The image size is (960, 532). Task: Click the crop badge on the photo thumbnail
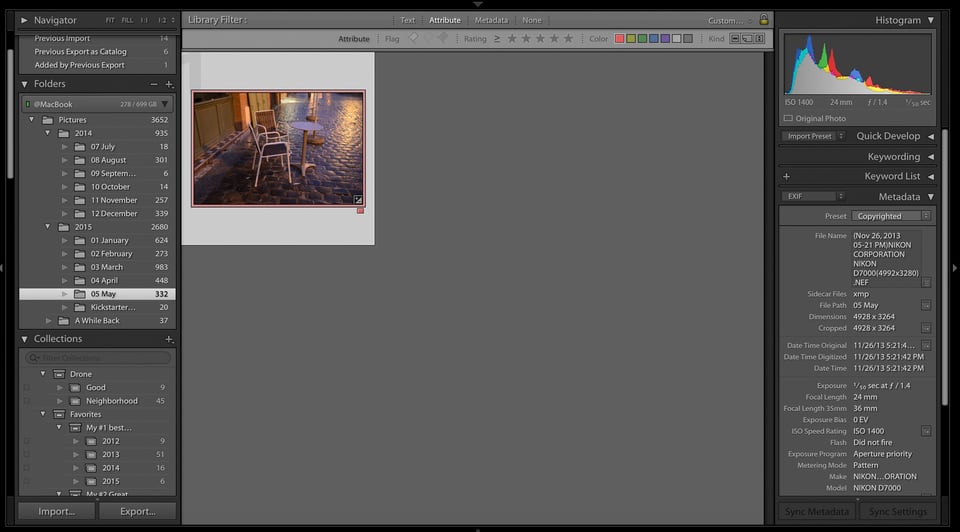358,200
